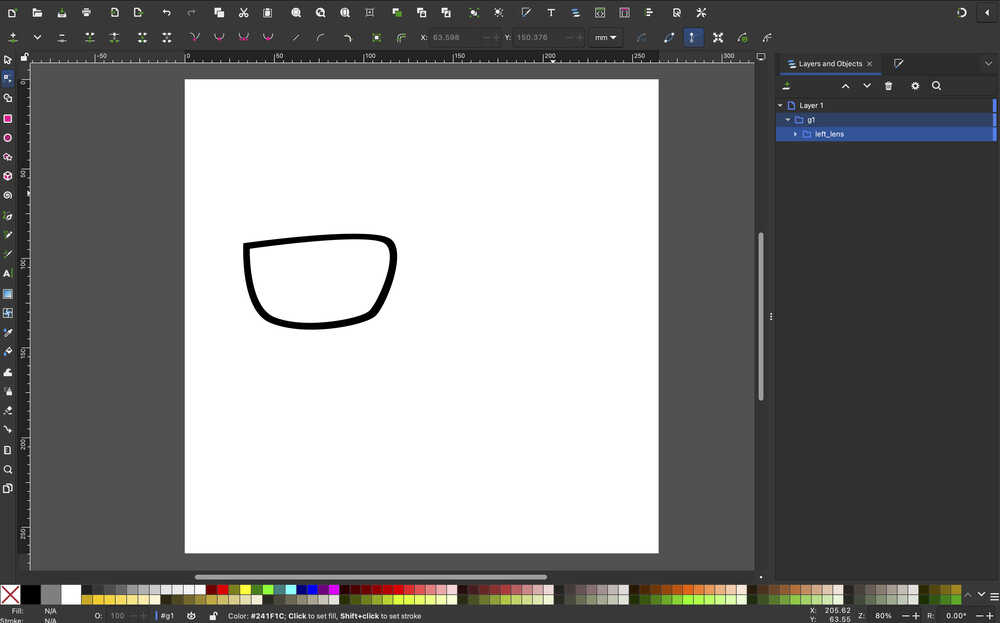Click the Add layer button

tap(786, 86)
